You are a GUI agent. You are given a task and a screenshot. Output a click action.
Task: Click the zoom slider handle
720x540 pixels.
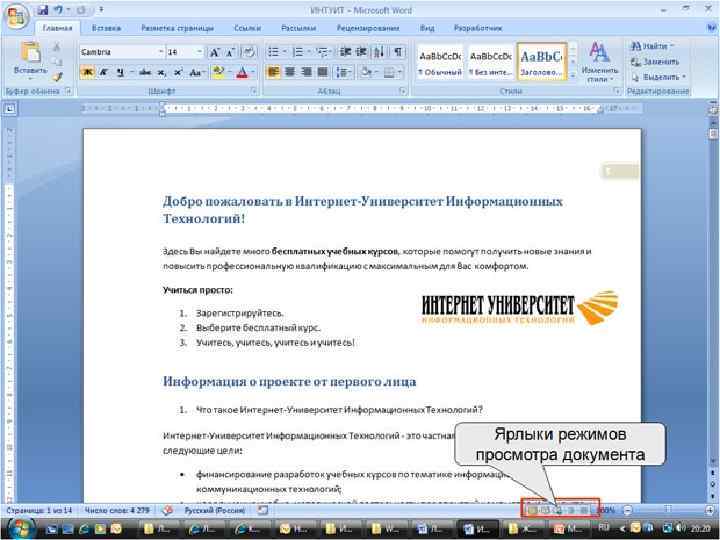click(669, 509)
